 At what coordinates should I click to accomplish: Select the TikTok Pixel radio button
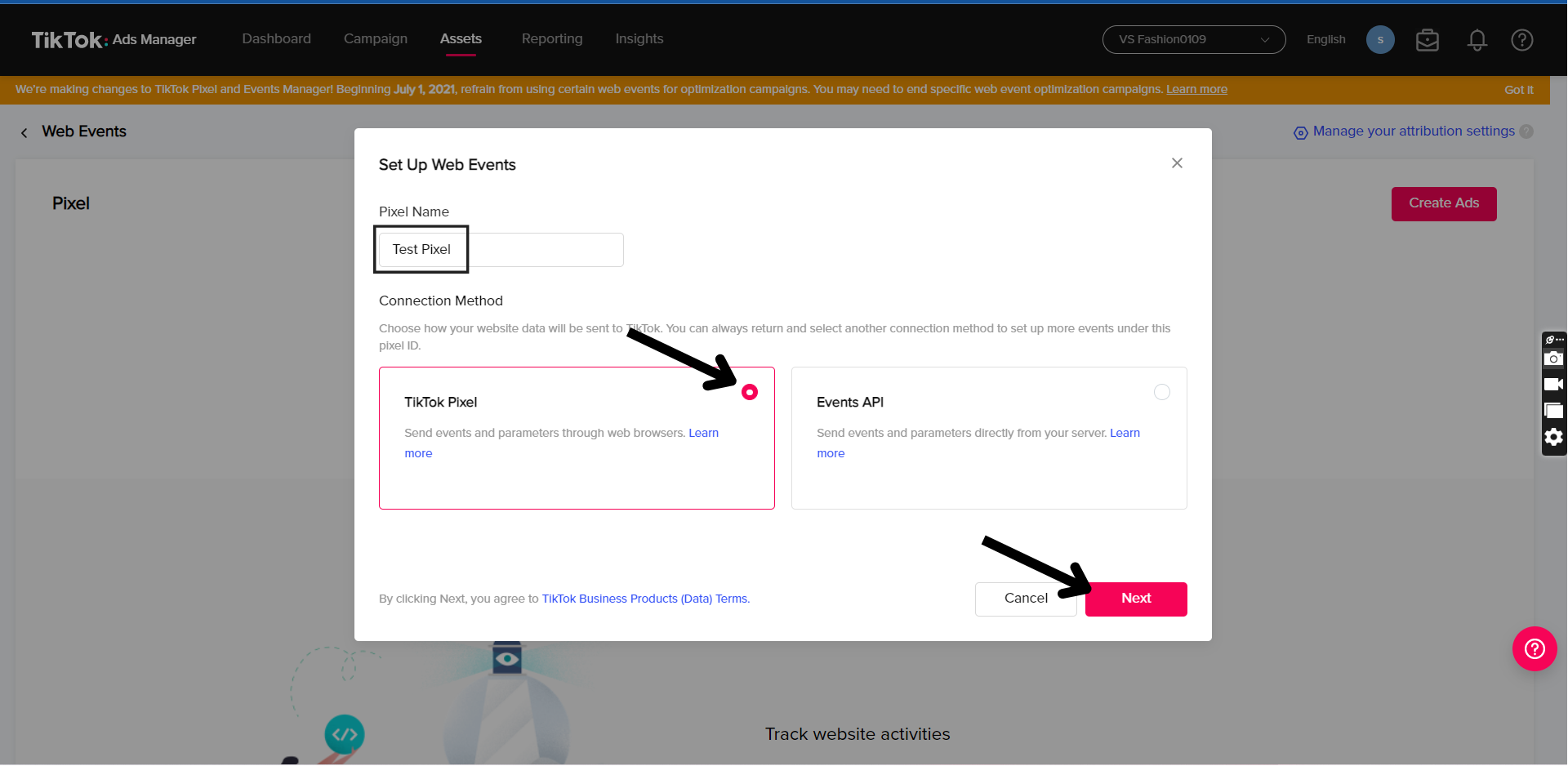click(x=749, y=392)
